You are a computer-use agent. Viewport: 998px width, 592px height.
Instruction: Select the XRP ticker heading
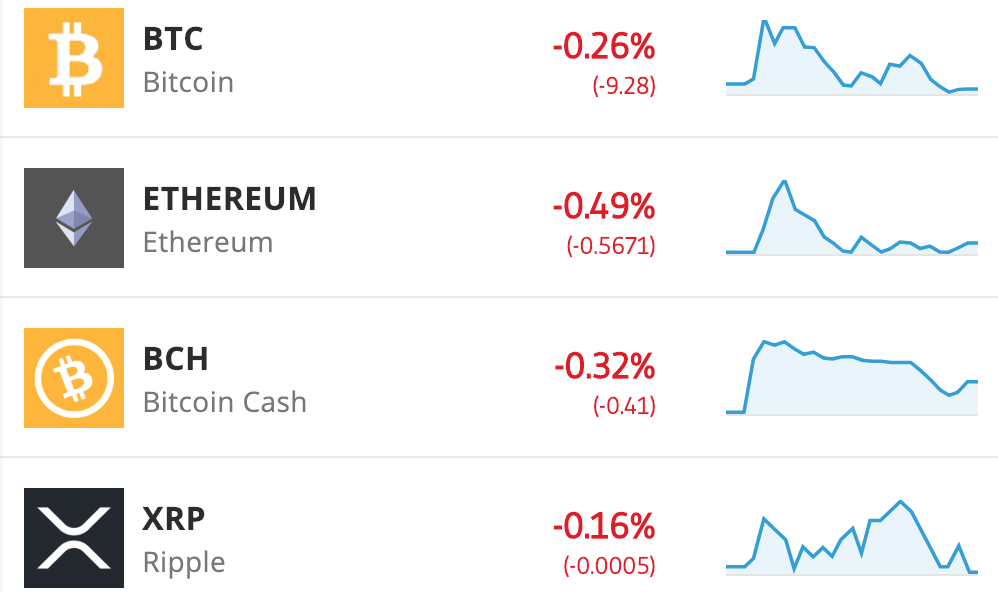174,519
